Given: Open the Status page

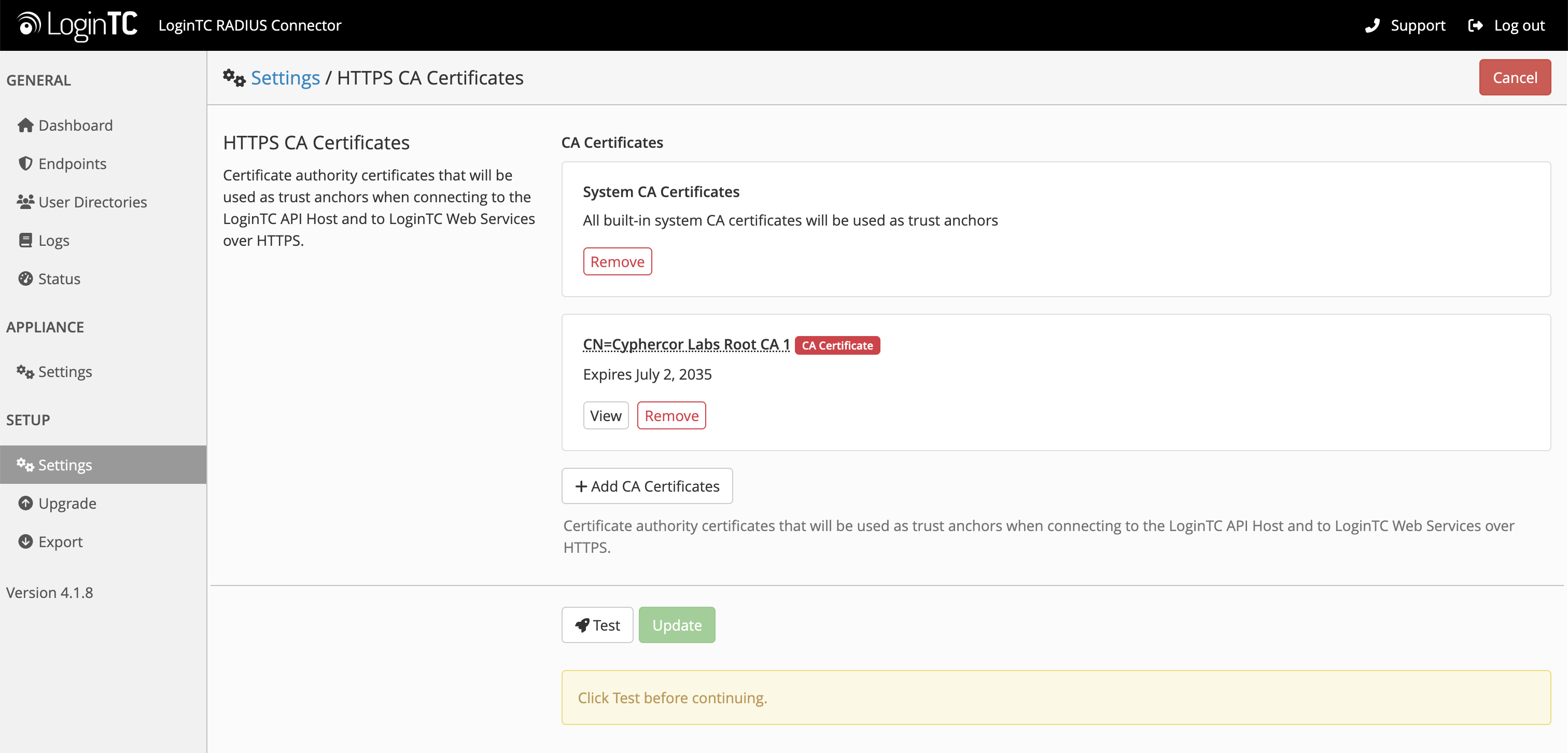Looking at the screenshot, I should (x=104, y=279).
